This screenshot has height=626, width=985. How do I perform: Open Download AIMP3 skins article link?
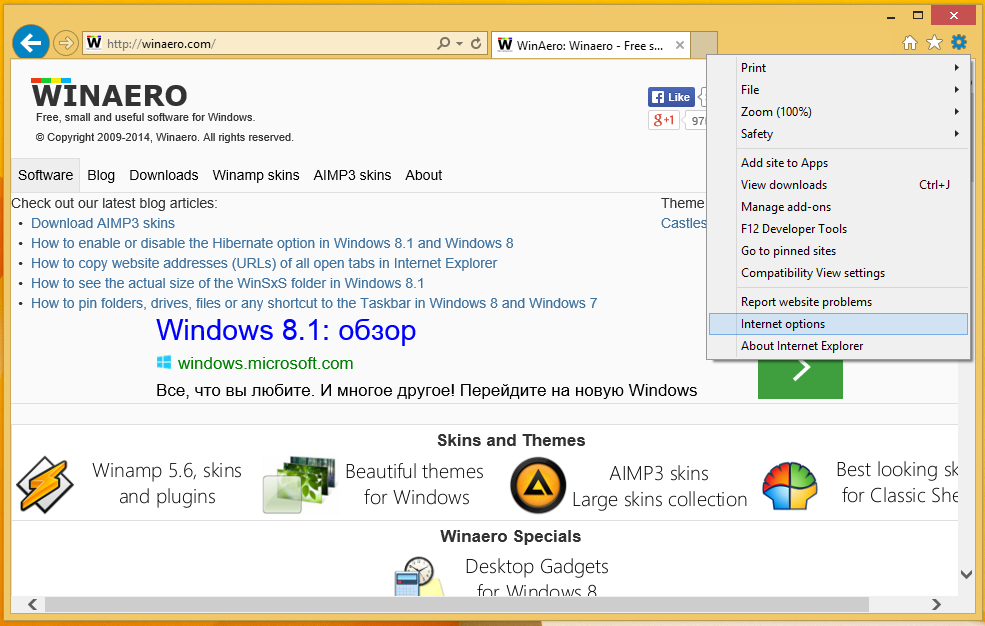click(103, 223)
